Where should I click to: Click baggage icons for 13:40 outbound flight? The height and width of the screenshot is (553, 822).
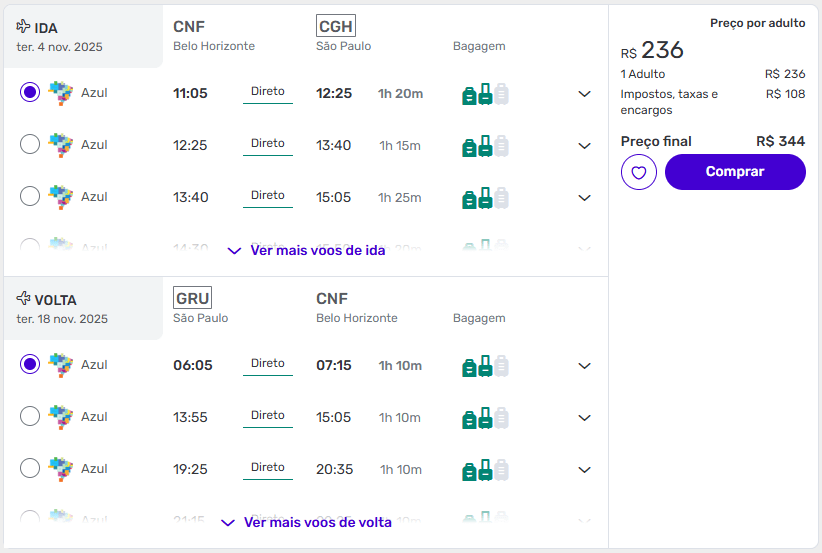click(485, 198)
